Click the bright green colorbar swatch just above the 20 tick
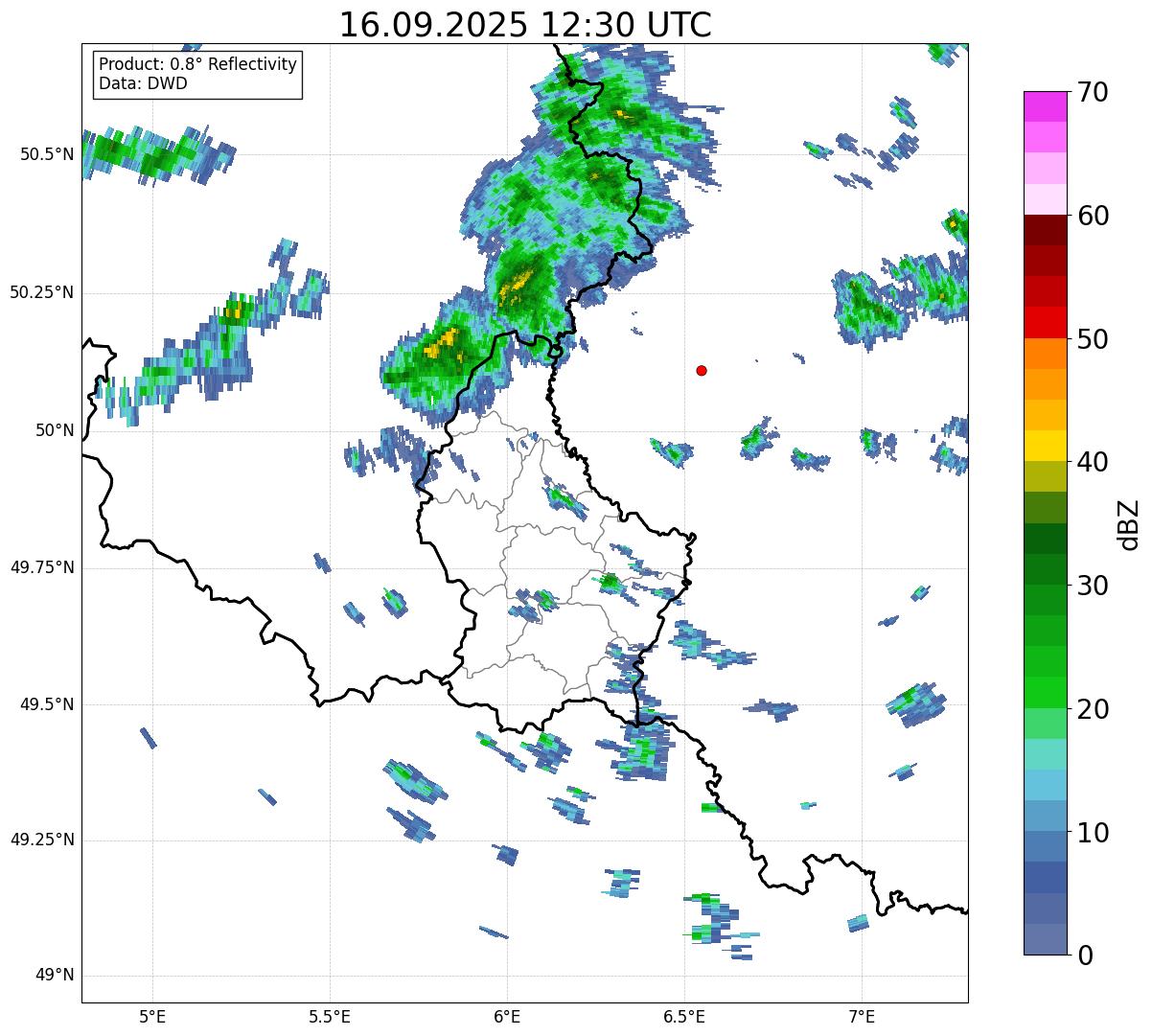1152x1036 pixels. tap(1045, 693)
